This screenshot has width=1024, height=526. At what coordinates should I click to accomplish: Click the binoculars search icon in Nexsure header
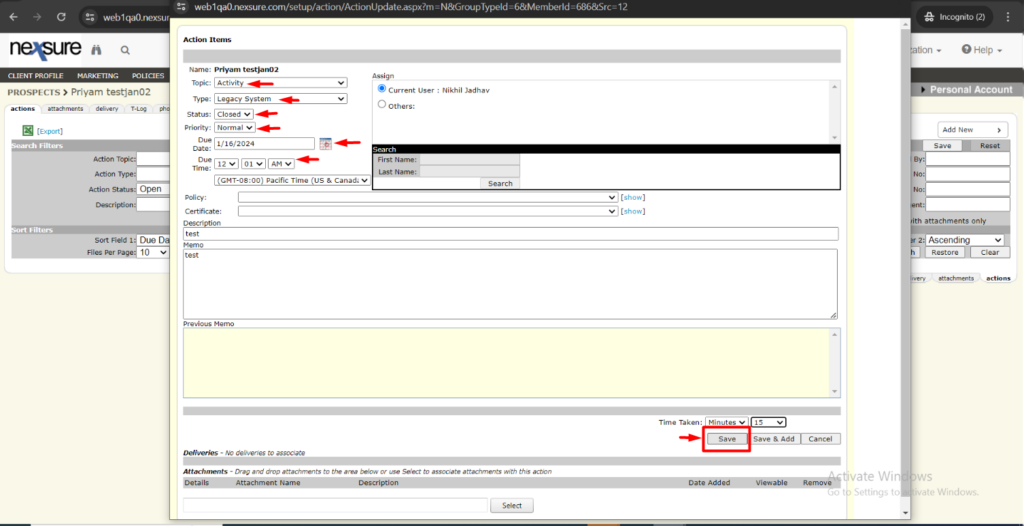pyautogui.click(x=97, y=50)
